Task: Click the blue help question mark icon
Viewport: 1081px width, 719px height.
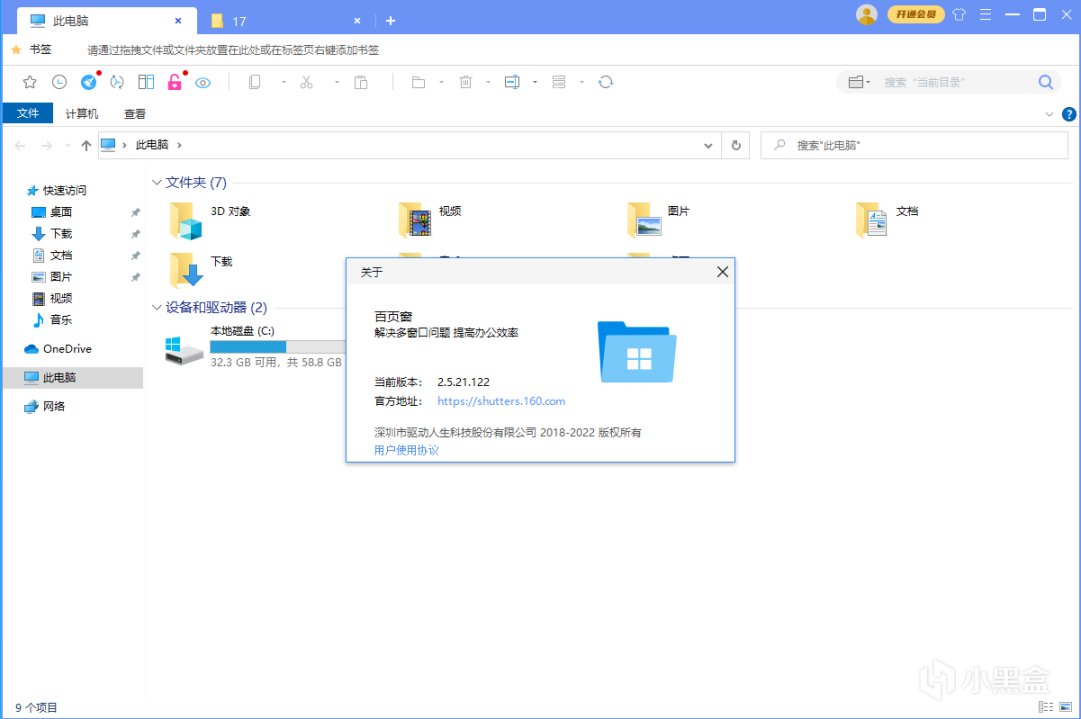Action: point(1069,114)
